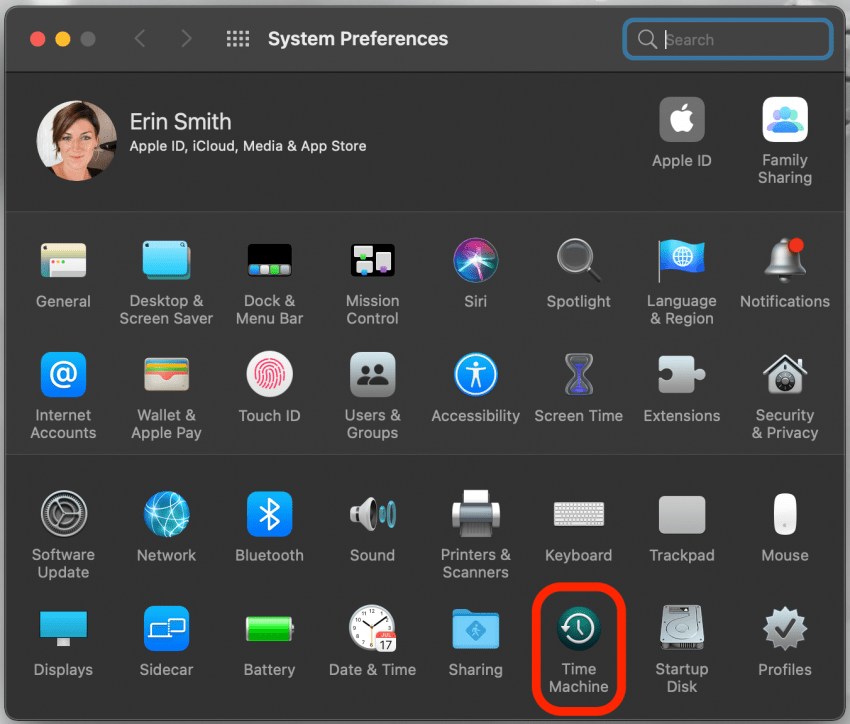Open Mission Control settings
This screenshot has height=724, width=850.
pyautogui.click(x=372, y=260)
